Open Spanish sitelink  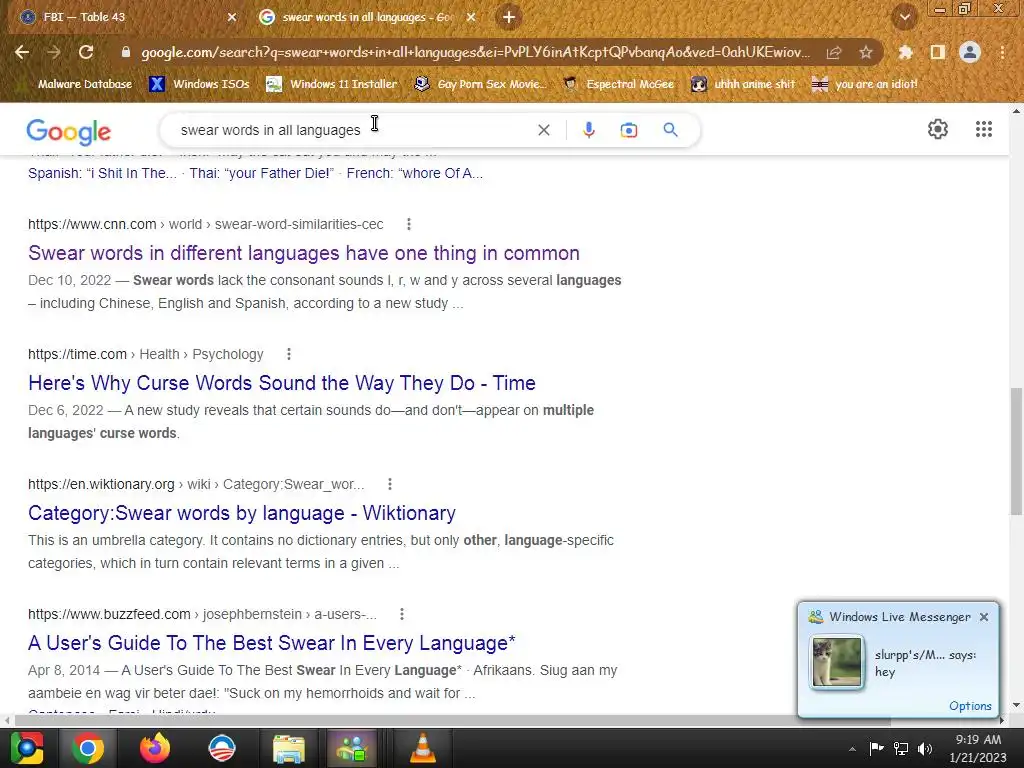[x=102, y=173]
